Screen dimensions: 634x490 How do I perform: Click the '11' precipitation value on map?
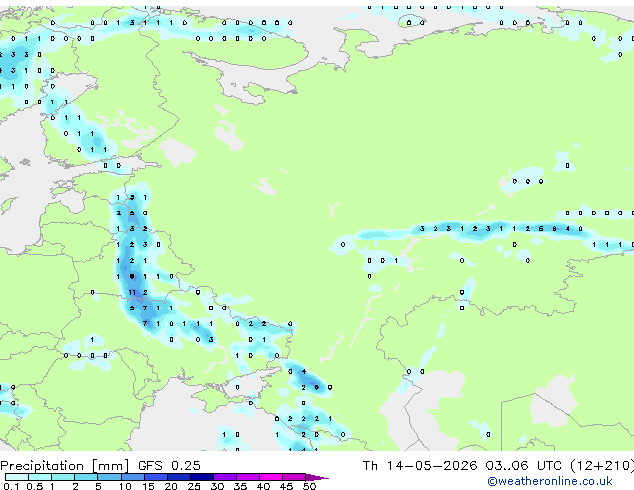(x=132, y=292)
